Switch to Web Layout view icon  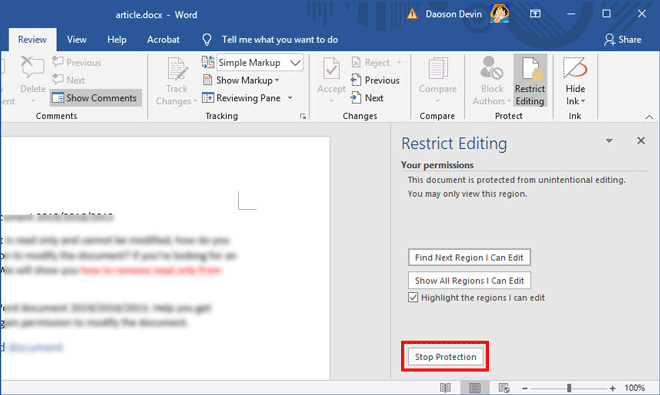point(504,388)
